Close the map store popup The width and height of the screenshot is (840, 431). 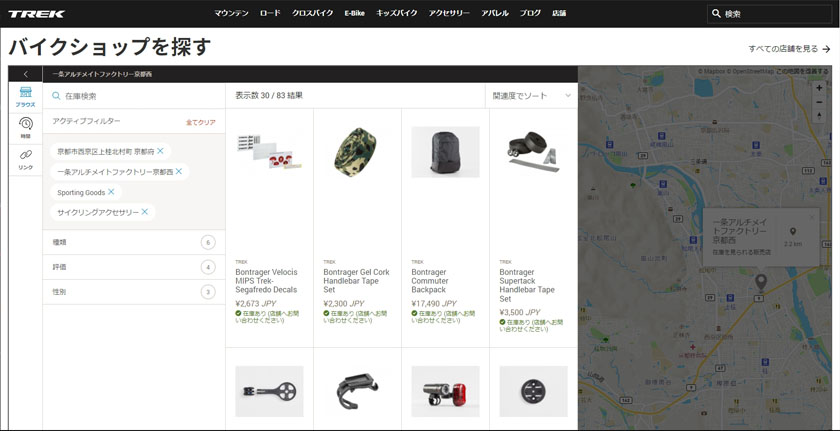click(x=812, y=217)
